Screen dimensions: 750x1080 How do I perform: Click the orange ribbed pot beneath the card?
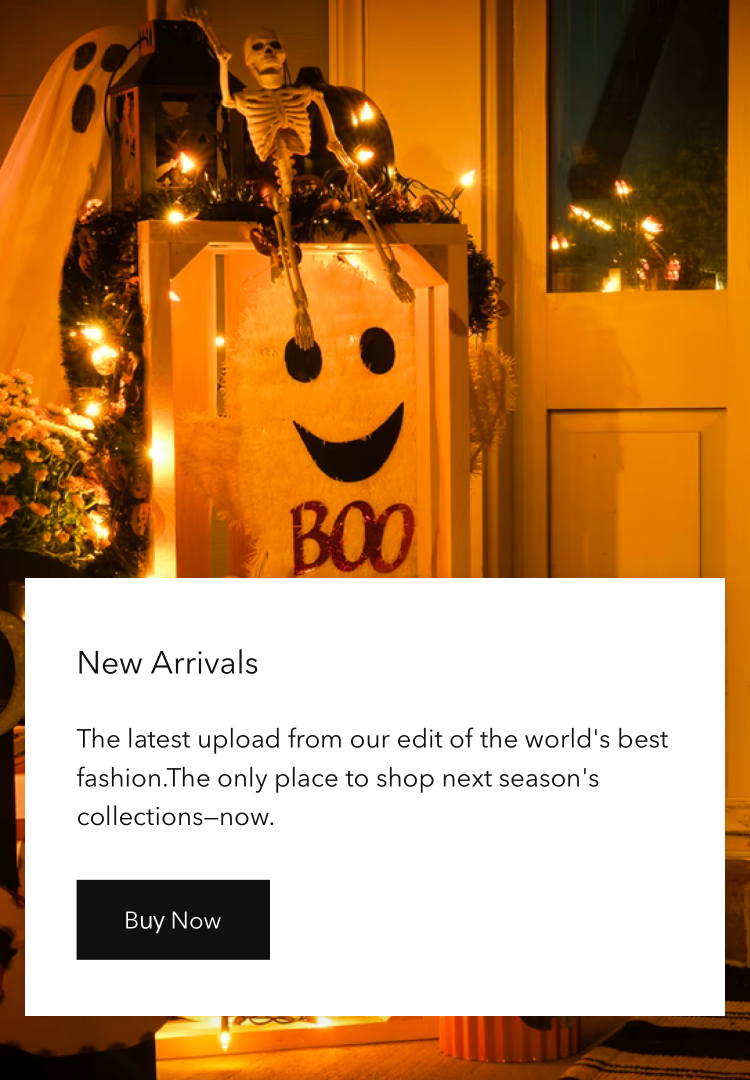coord(508,1037)
